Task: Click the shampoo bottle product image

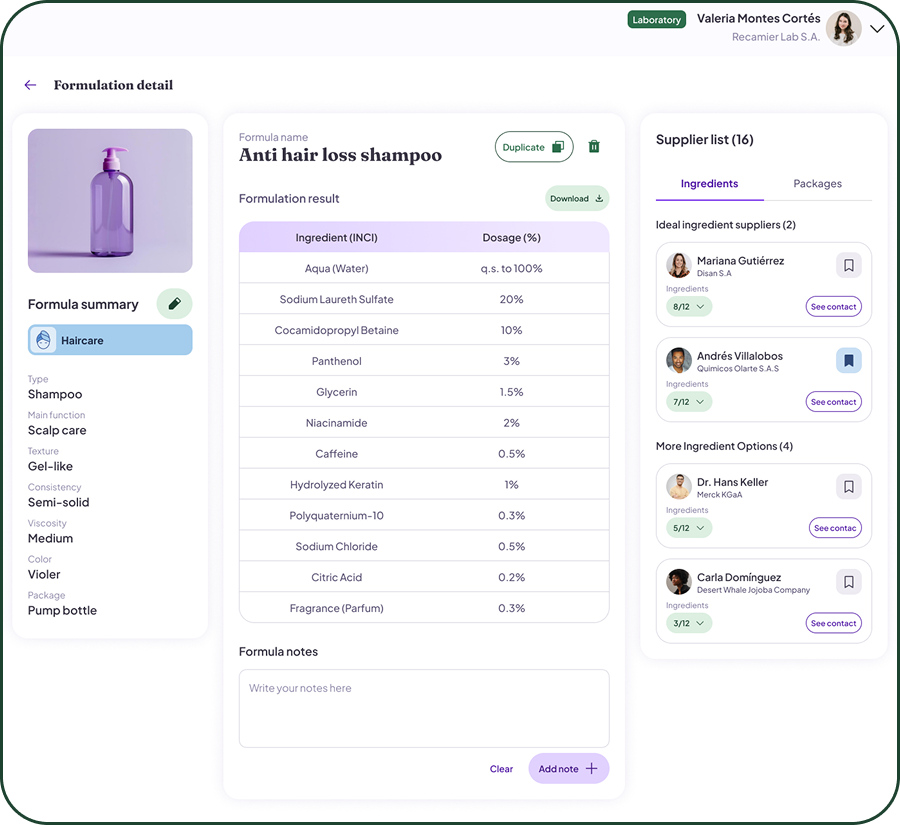Action: tap(110, 201)
